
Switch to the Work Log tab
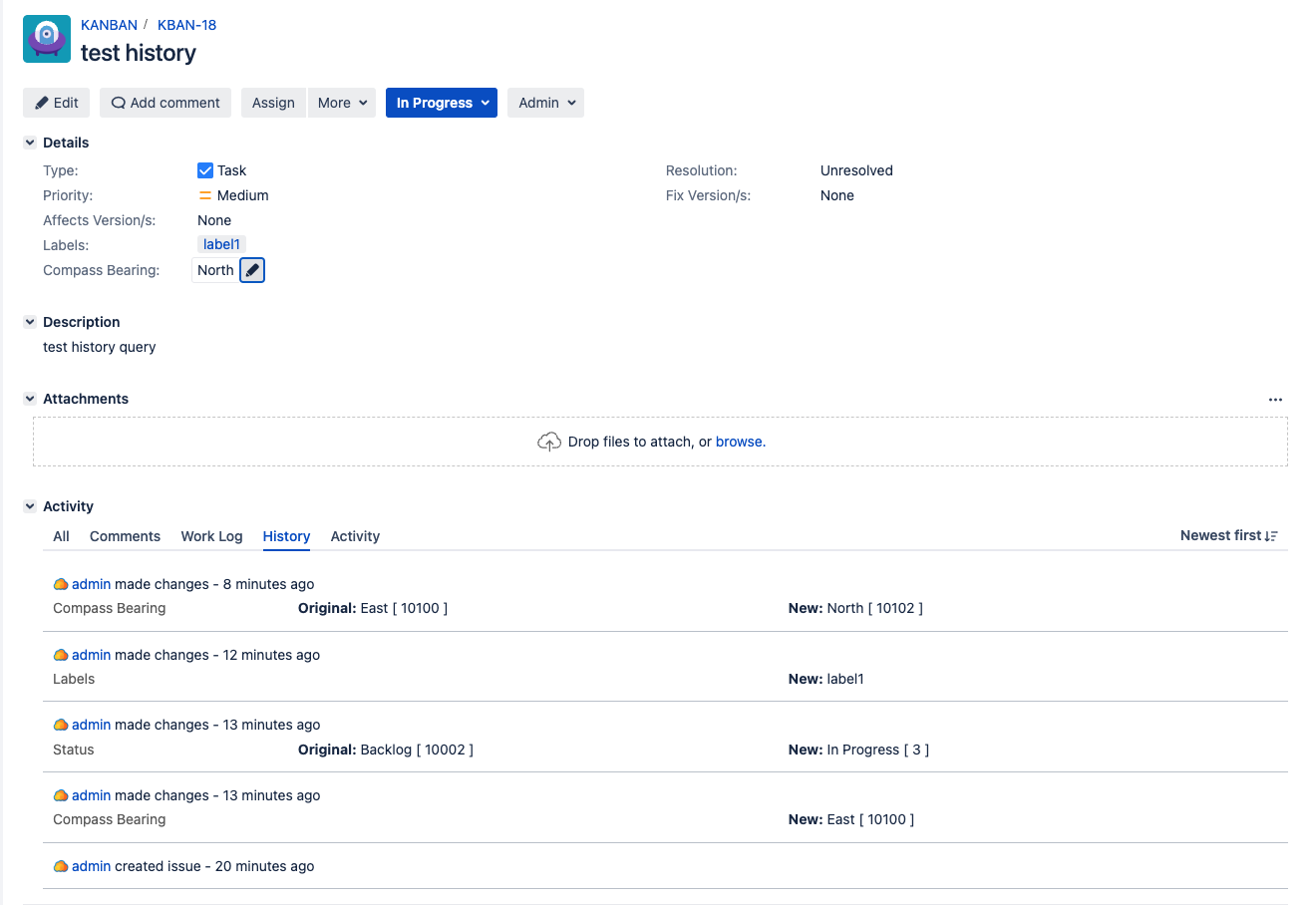(x=211, y=536)
